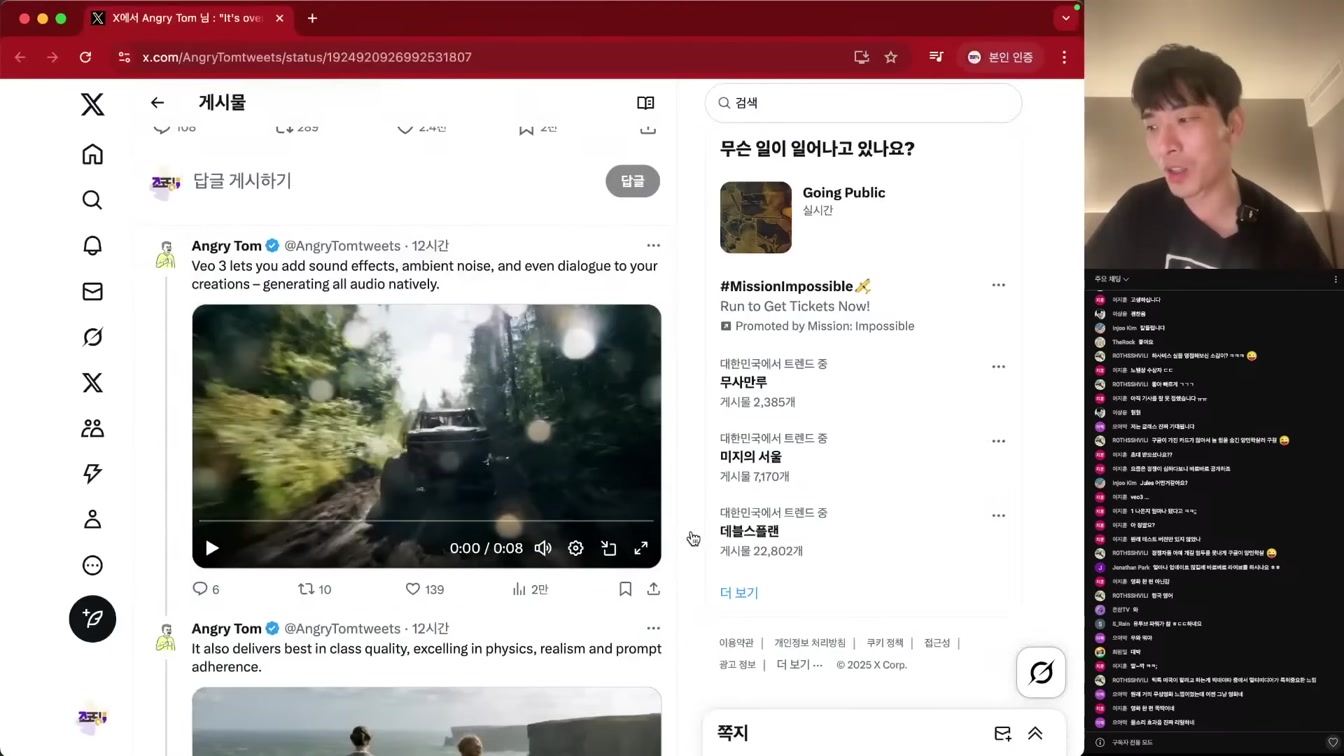This screenshot has height=756, width=1344.
Task: Share the Veo 3 audio tweet
Action: tap(654, 589)
